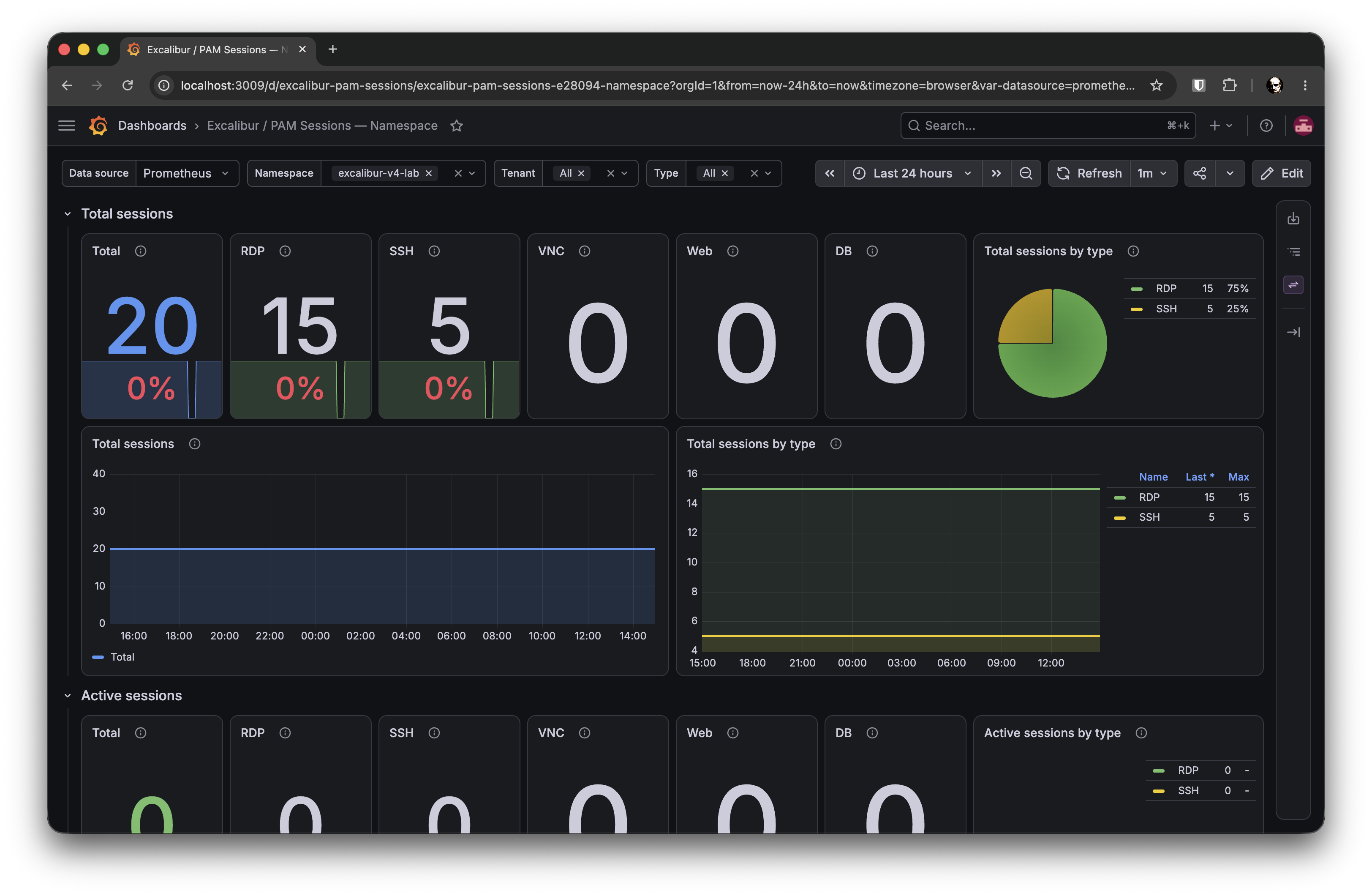Open the Grafana home logo
Image resolution: width=1372 pixels, height=896 pixels.
click(98, 125)
